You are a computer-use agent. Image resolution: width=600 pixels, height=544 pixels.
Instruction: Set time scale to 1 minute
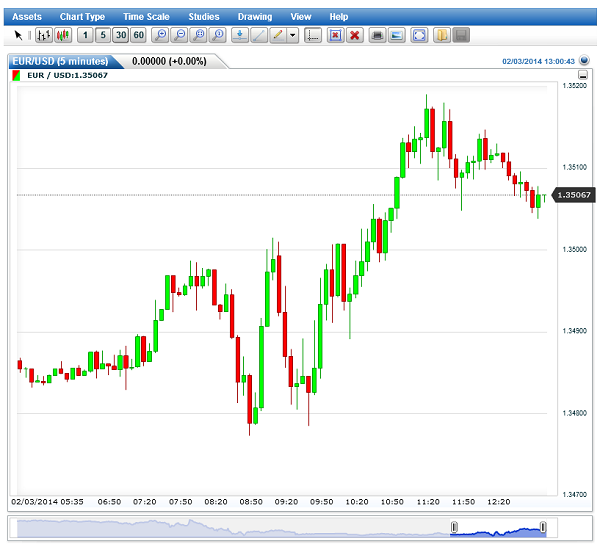85,36
